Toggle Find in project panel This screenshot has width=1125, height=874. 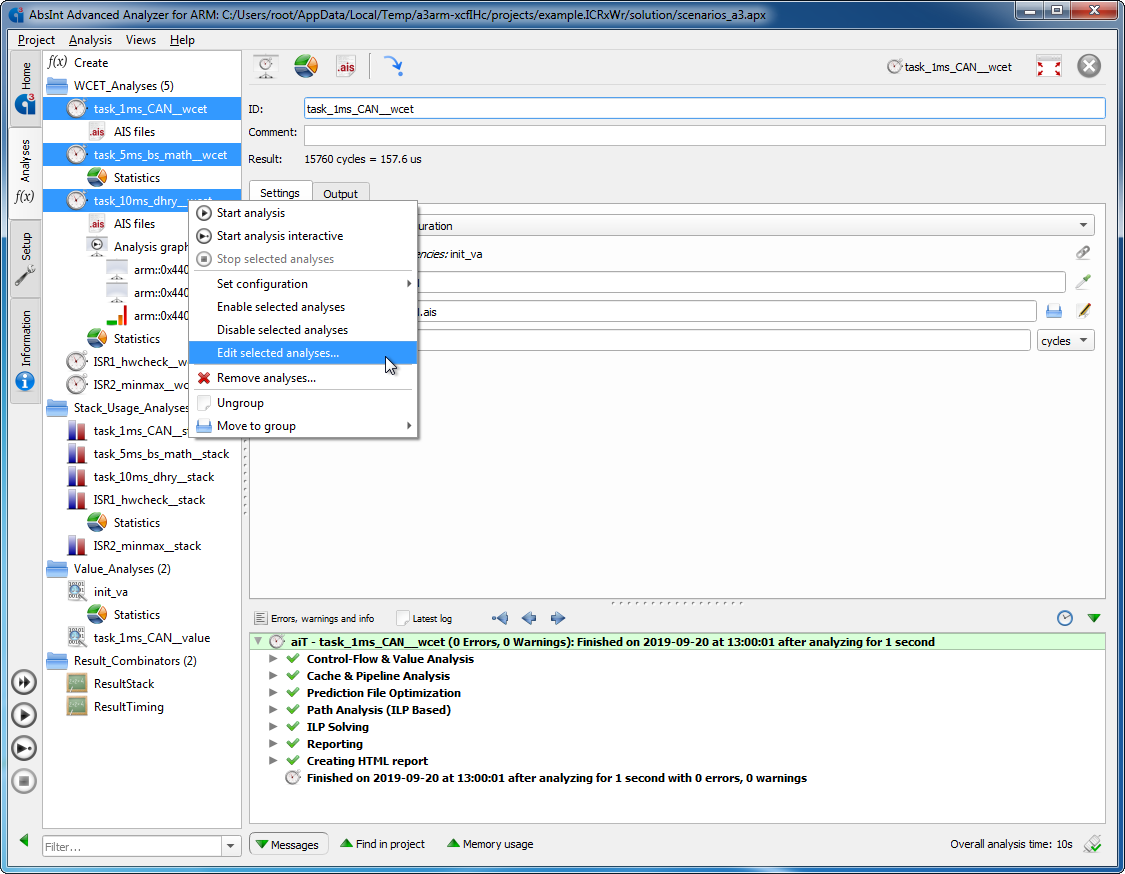tap(382, 844)
